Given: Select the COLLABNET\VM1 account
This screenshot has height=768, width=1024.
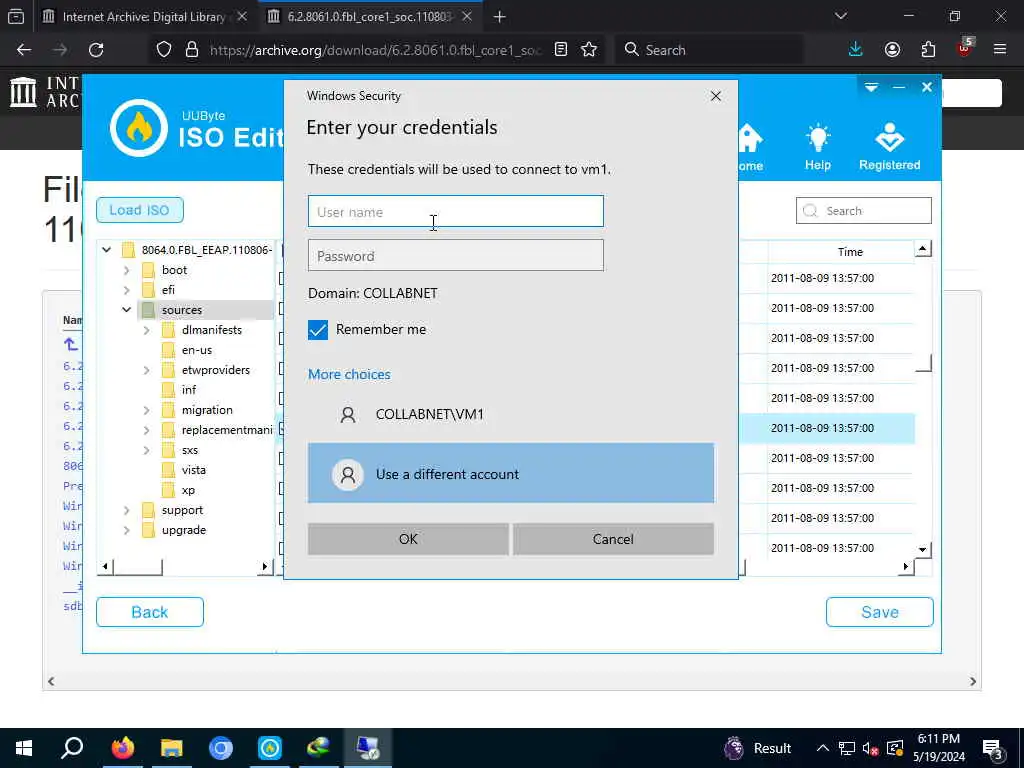Looking at the screenshot, I should [x=511, y=414].
